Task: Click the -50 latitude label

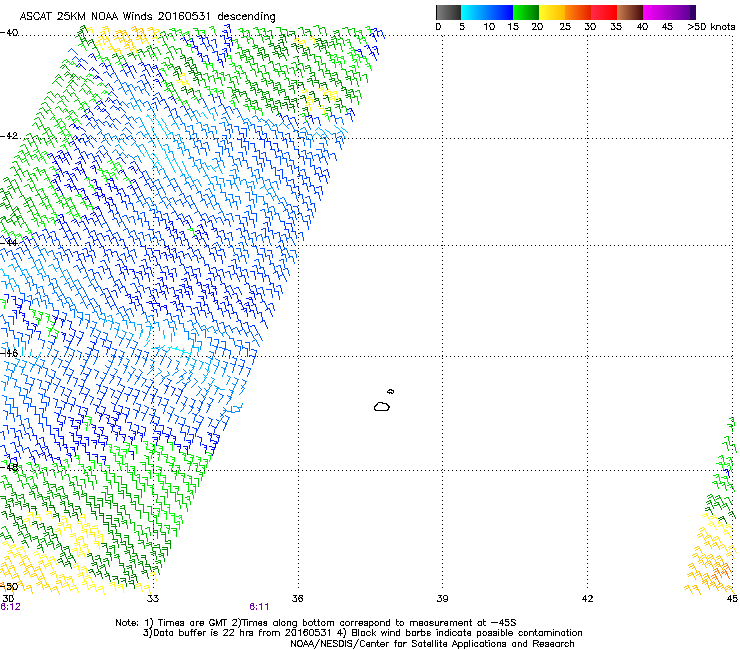Action: click(x=9, y=586)
